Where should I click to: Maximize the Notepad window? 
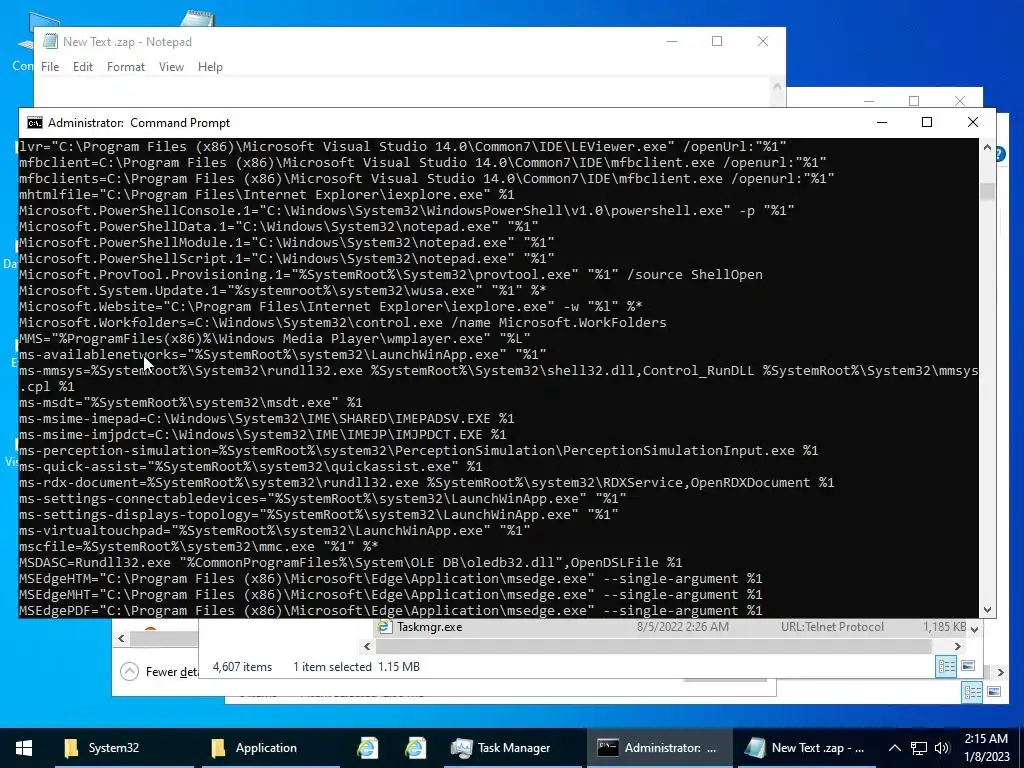[x=717, y=41]
